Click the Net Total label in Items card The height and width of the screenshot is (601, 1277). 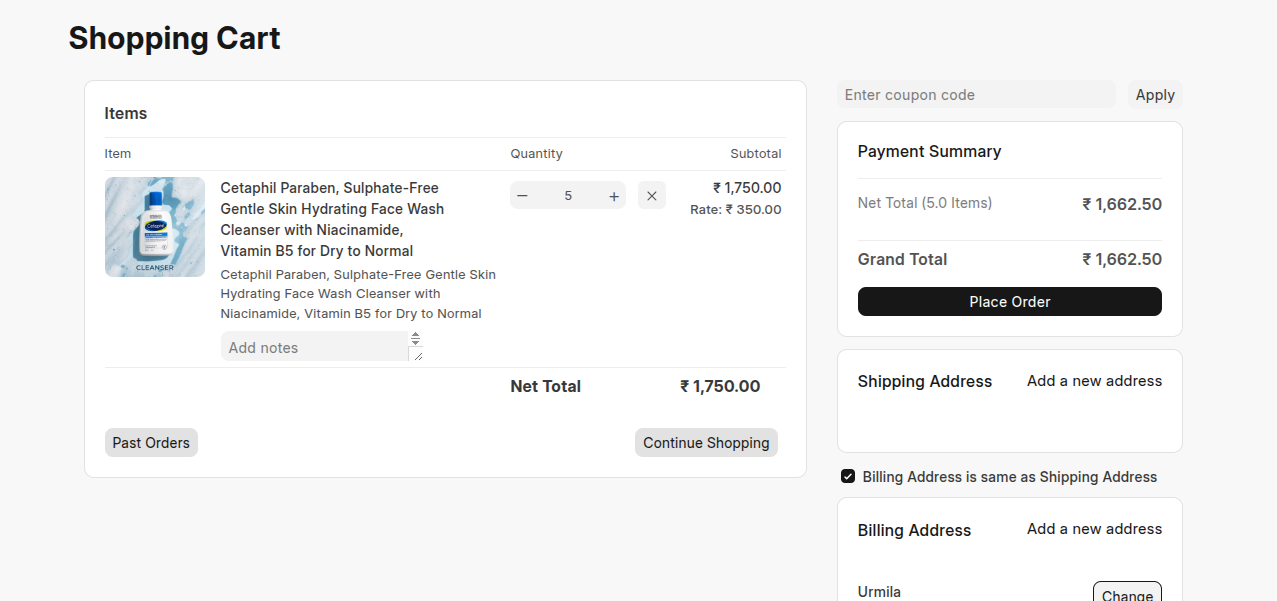[545, 387]
